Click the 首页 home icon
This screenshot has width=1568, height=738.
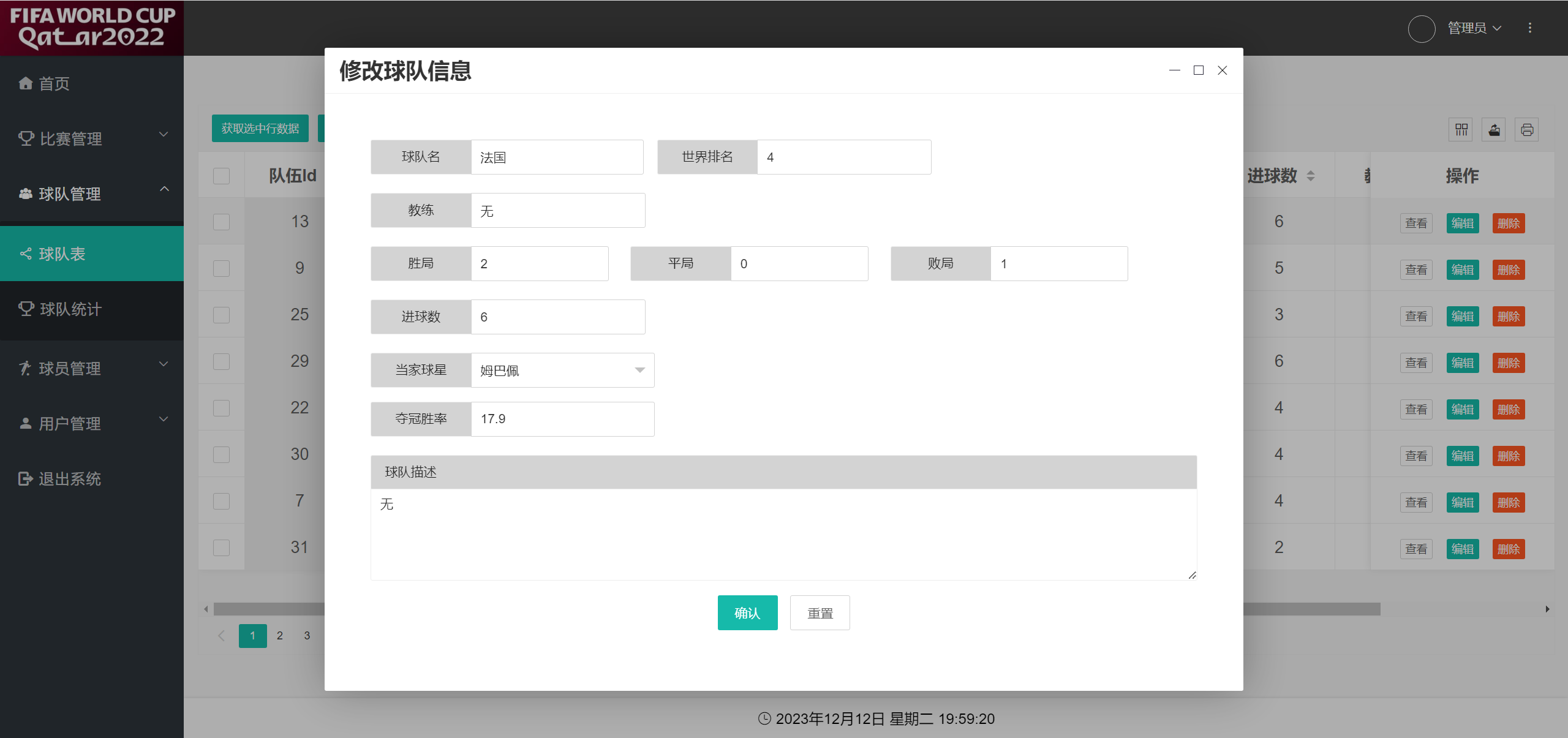click(26, 83)
